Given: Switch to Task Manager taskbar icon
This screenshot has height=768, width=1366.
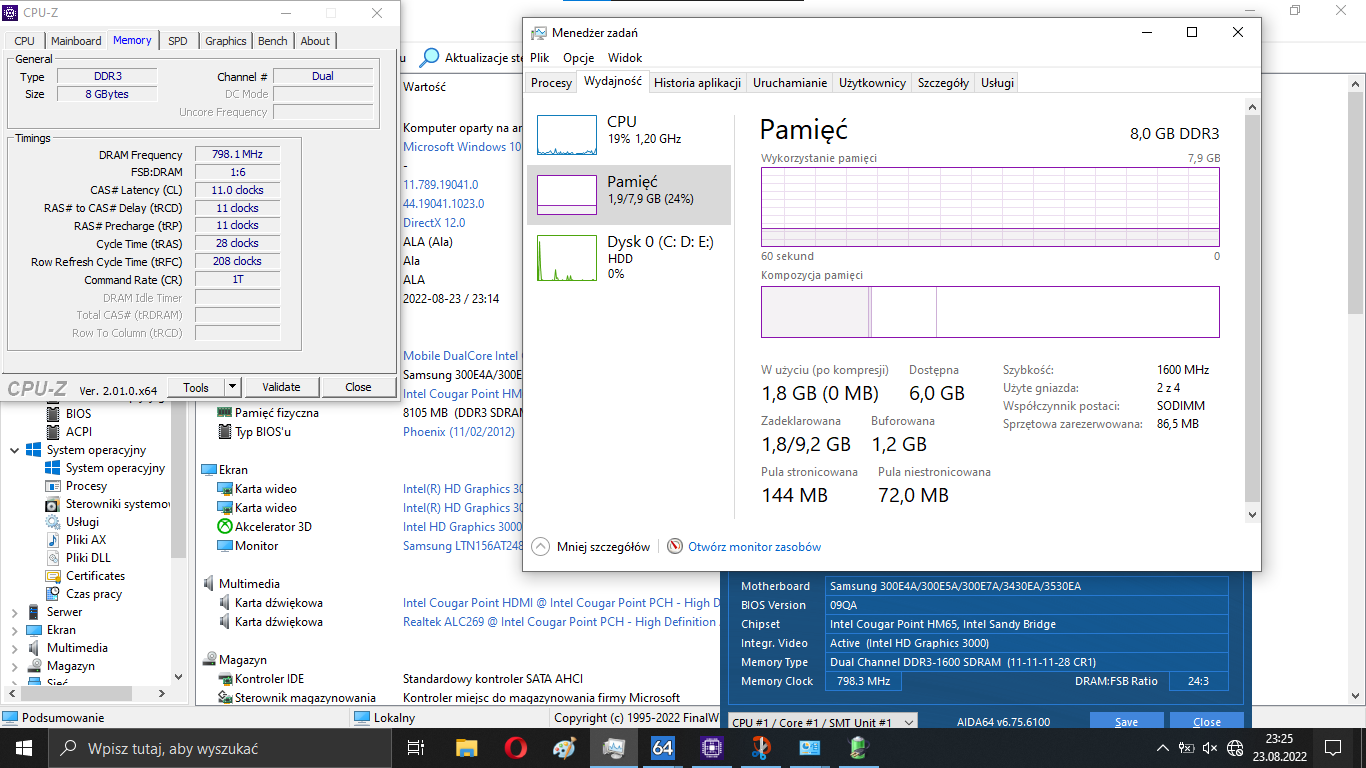Looking at the screenshot, I should coord(613,748).
